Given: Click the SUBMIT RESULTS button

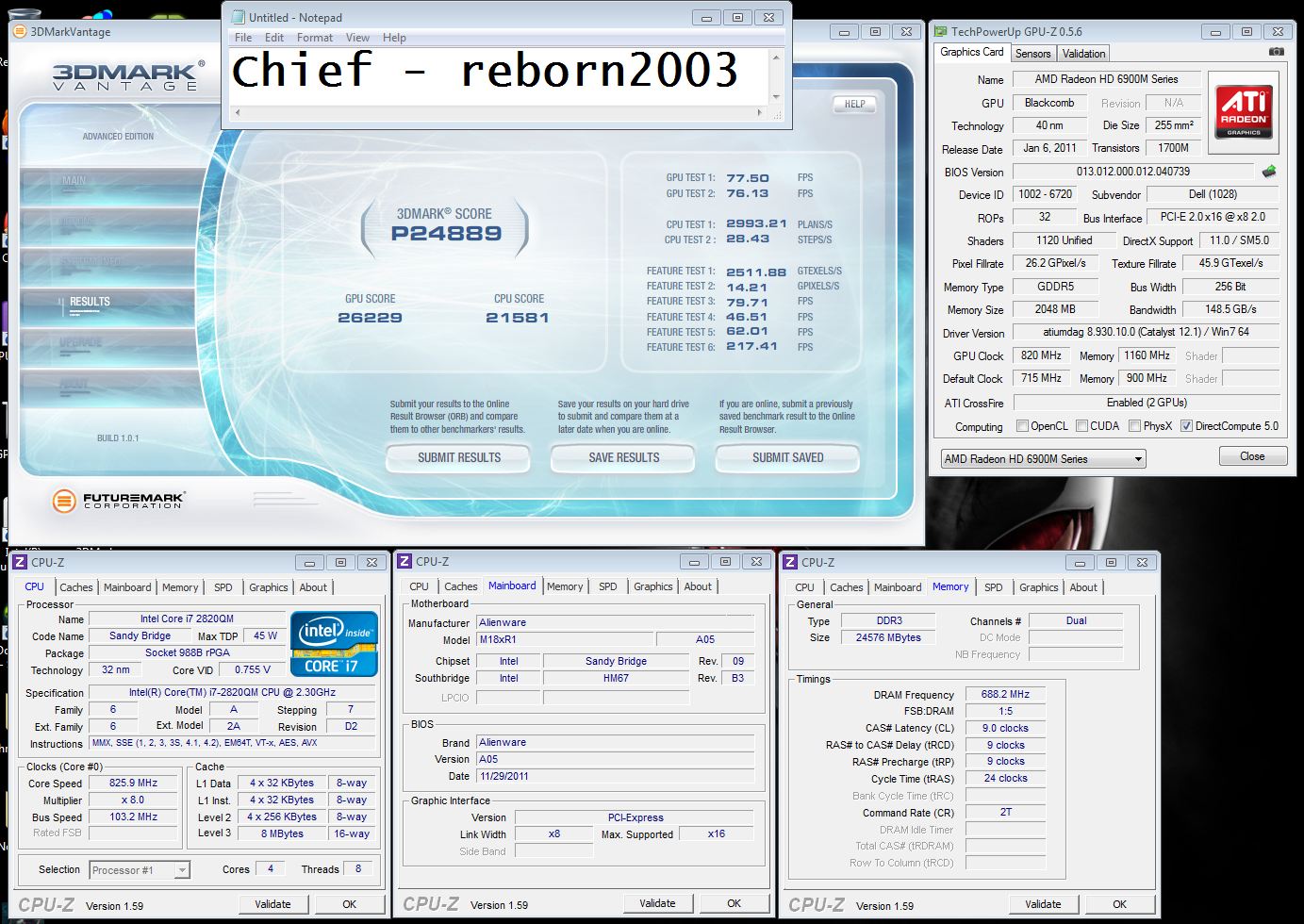Looking at the screenshot, I should click(x=459, y=458).
